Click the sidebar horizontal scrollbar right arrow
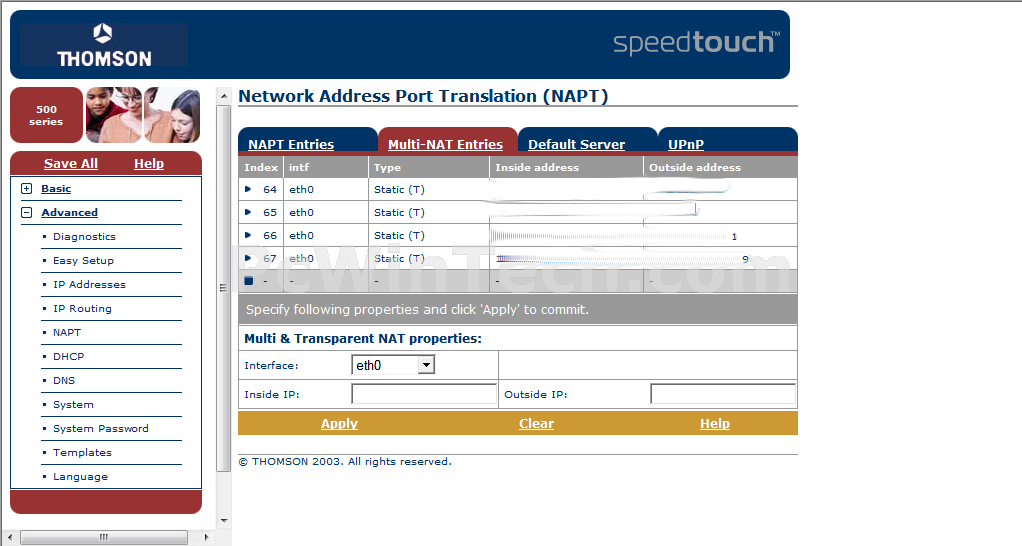1022x546 pixels. tap(206, 538)
